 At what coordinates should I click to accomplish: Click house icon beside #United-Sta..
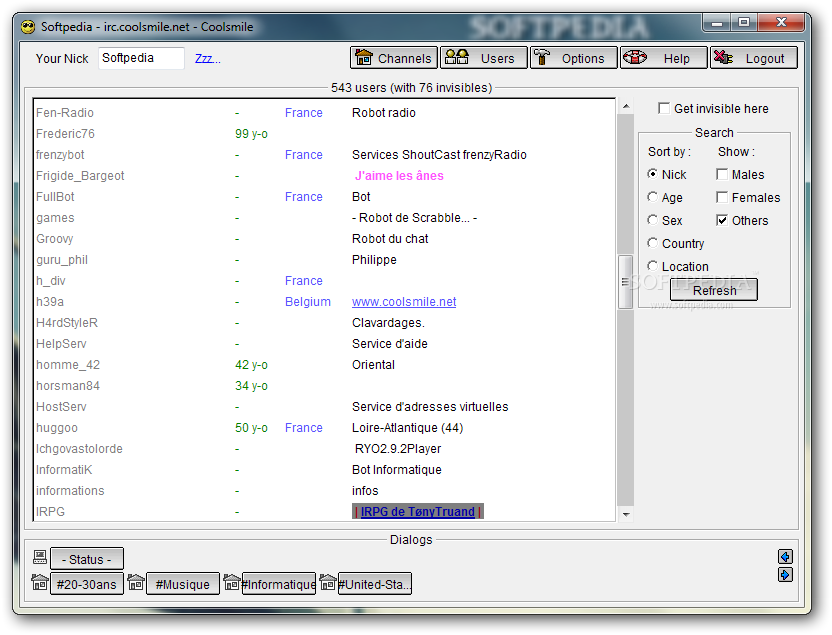(328, 582)
